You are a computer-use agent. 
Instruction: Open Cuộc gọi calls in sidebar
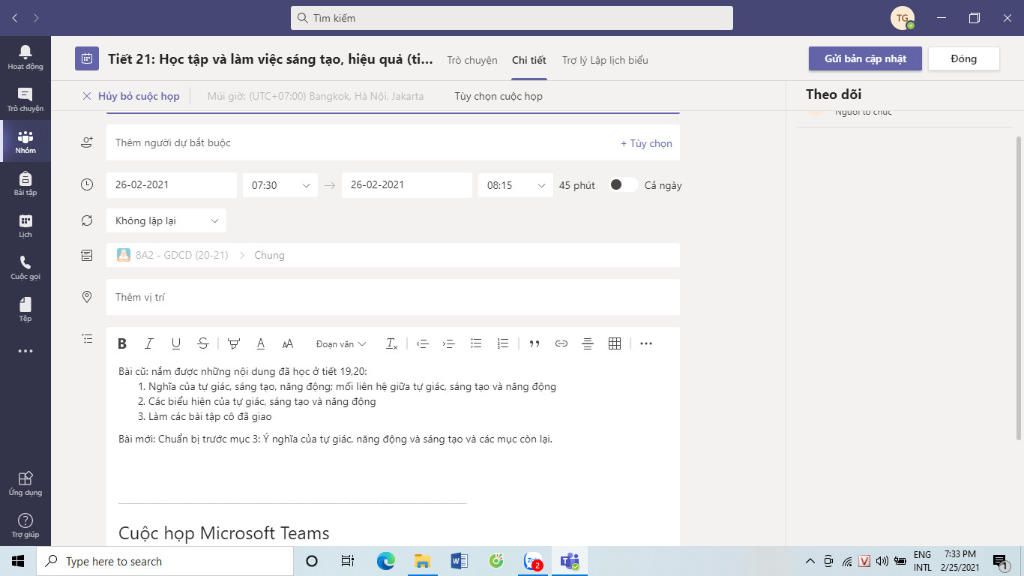[x=25, y=268]
